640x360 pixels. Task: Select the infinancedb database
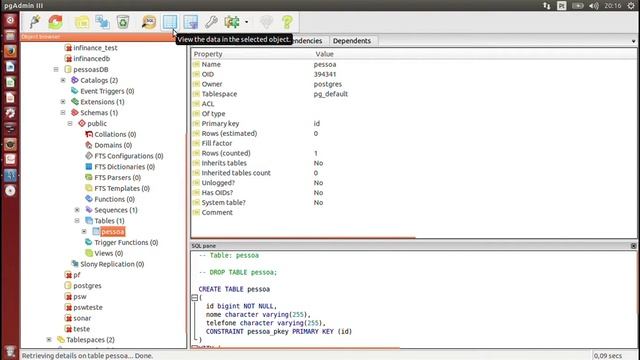point(91,58)
